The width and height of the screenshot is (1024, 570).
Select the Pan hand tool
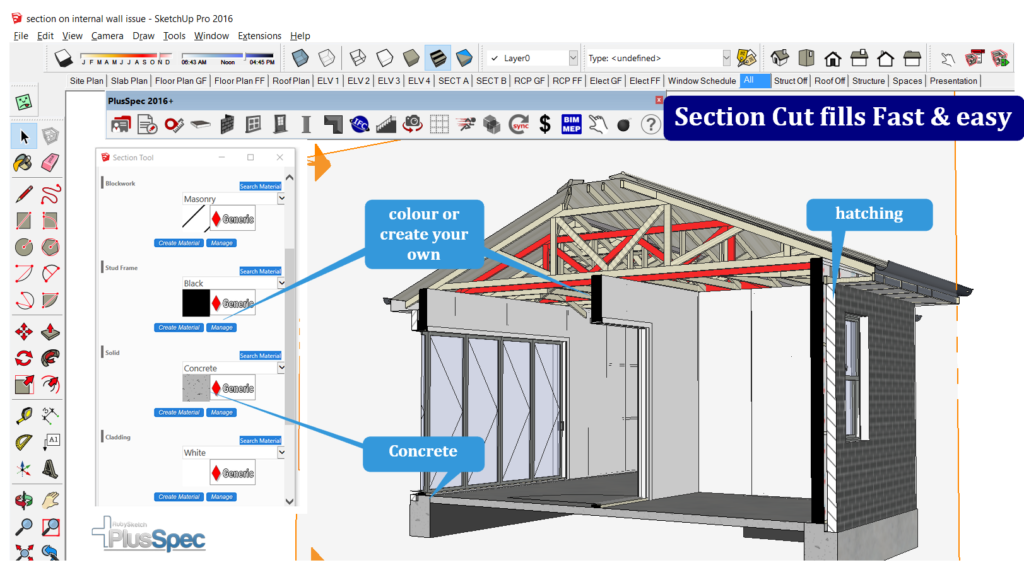tap(50, 500)
